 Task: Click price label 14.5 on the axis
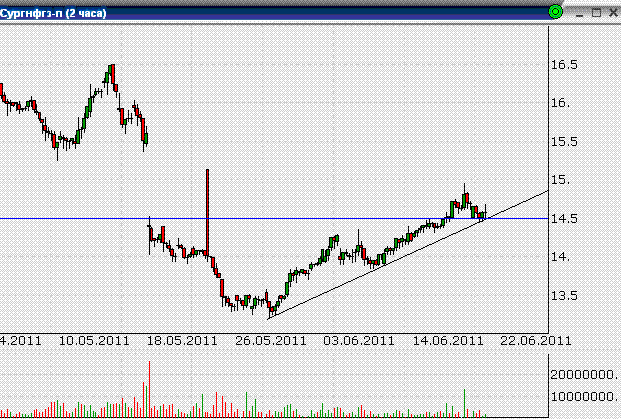tap(564, 219)
